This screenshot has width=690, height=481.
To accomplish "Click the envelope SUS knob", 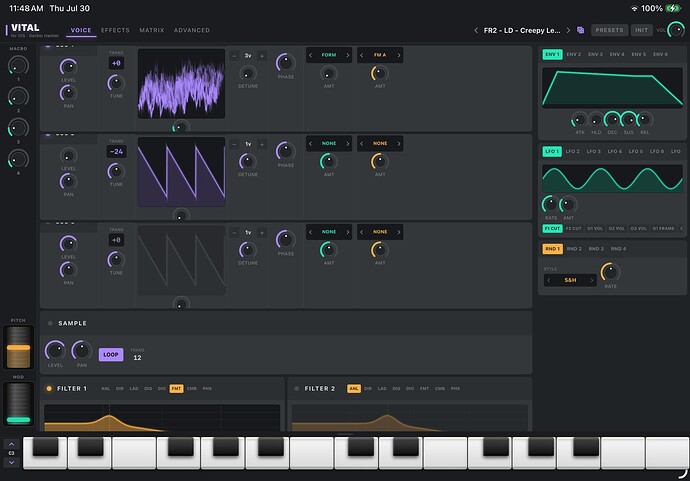I will point(629,120).
